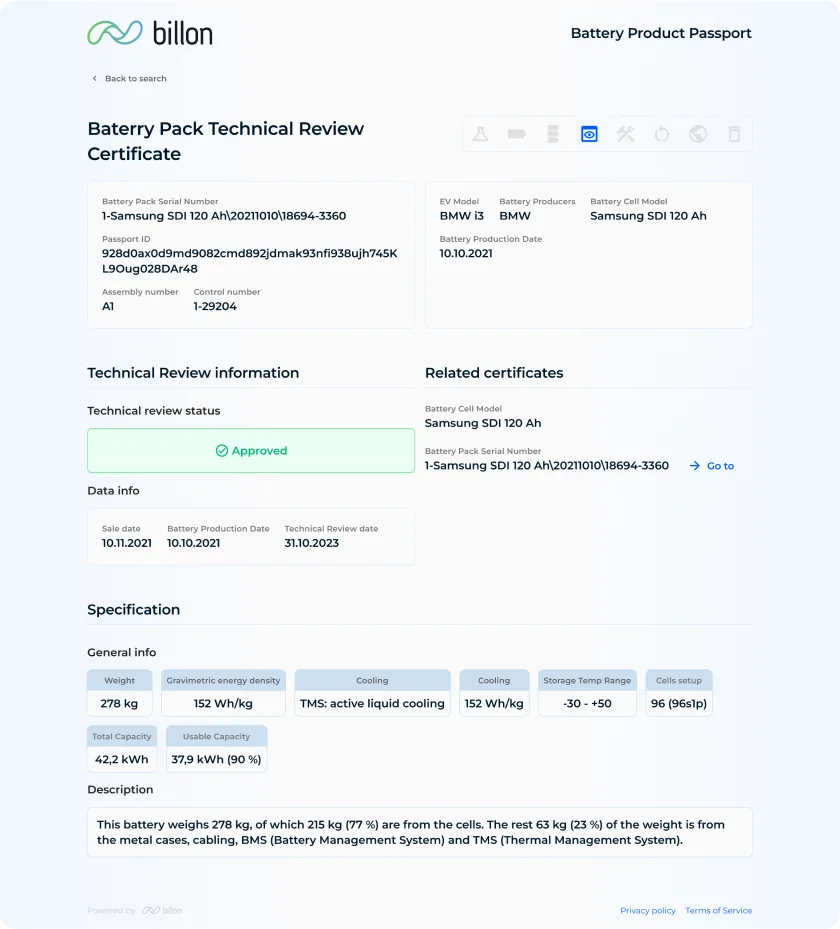Click the Related certificates heading
This screenshot has height=929, width=840.
point(494,373)
